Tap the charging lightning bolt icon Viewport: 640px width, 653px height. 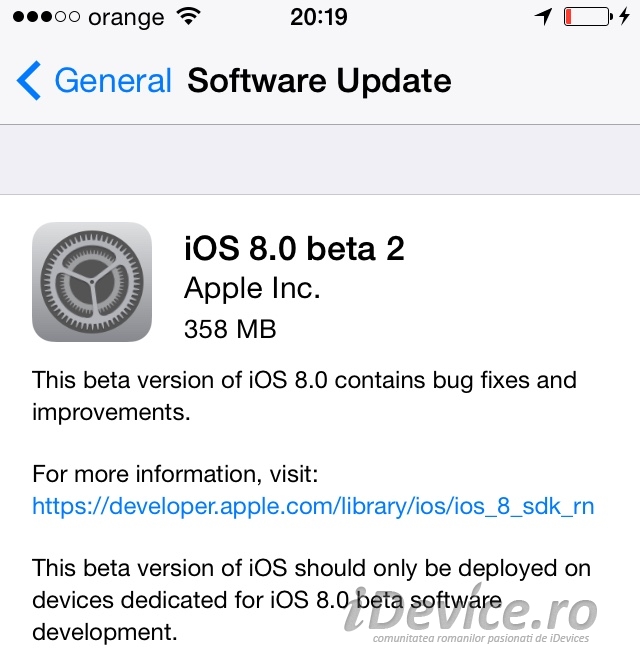coord(624,17)
